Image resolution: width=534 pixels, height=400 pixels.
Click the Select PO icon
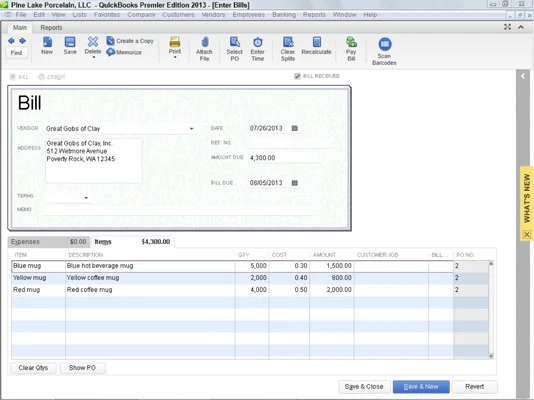[x=235, y=42]
